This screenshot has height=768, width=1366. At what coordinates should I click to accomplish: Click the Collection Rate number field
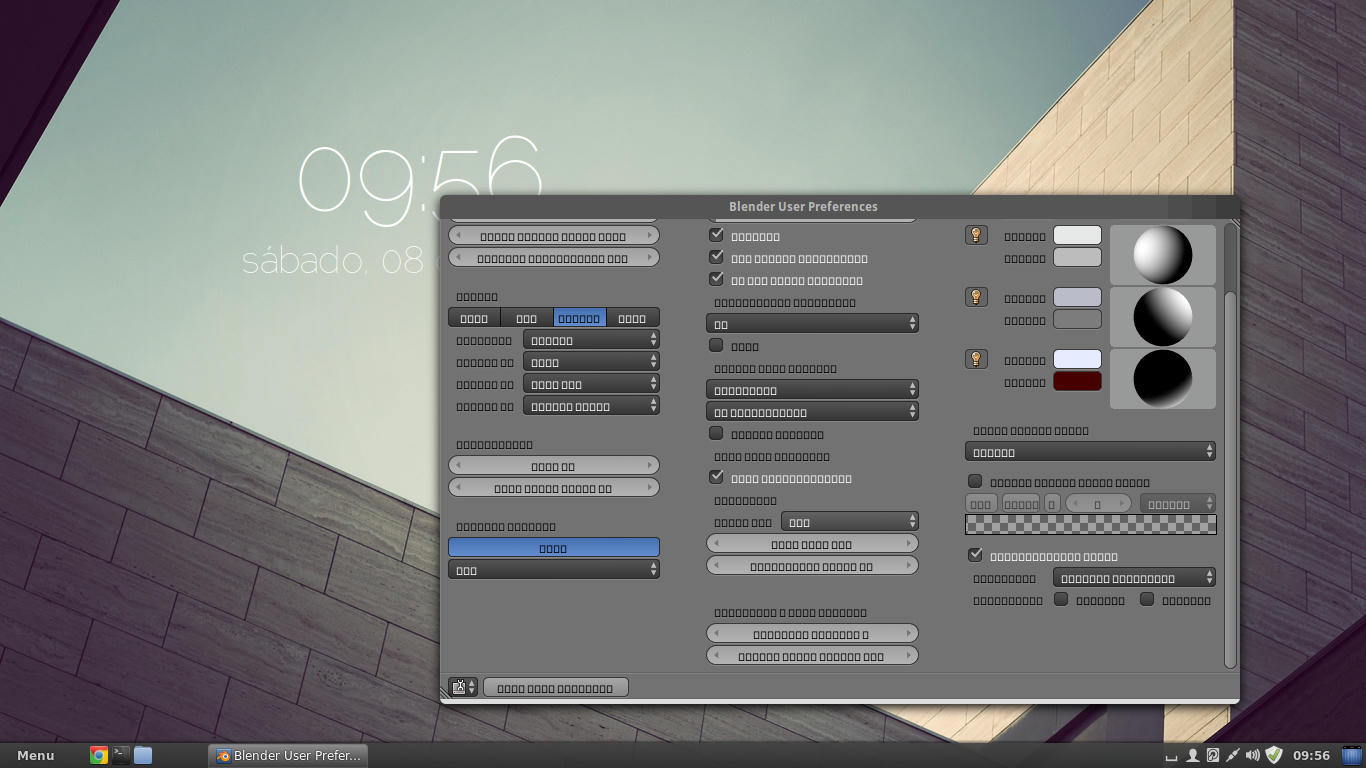(x=812, y=566)
